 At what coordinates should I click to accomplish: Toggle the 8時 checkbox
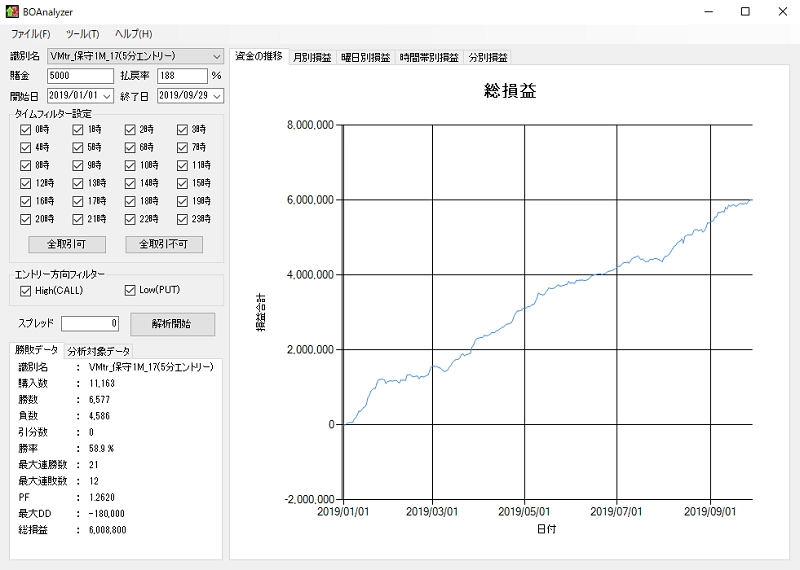[x=26, y=165]
